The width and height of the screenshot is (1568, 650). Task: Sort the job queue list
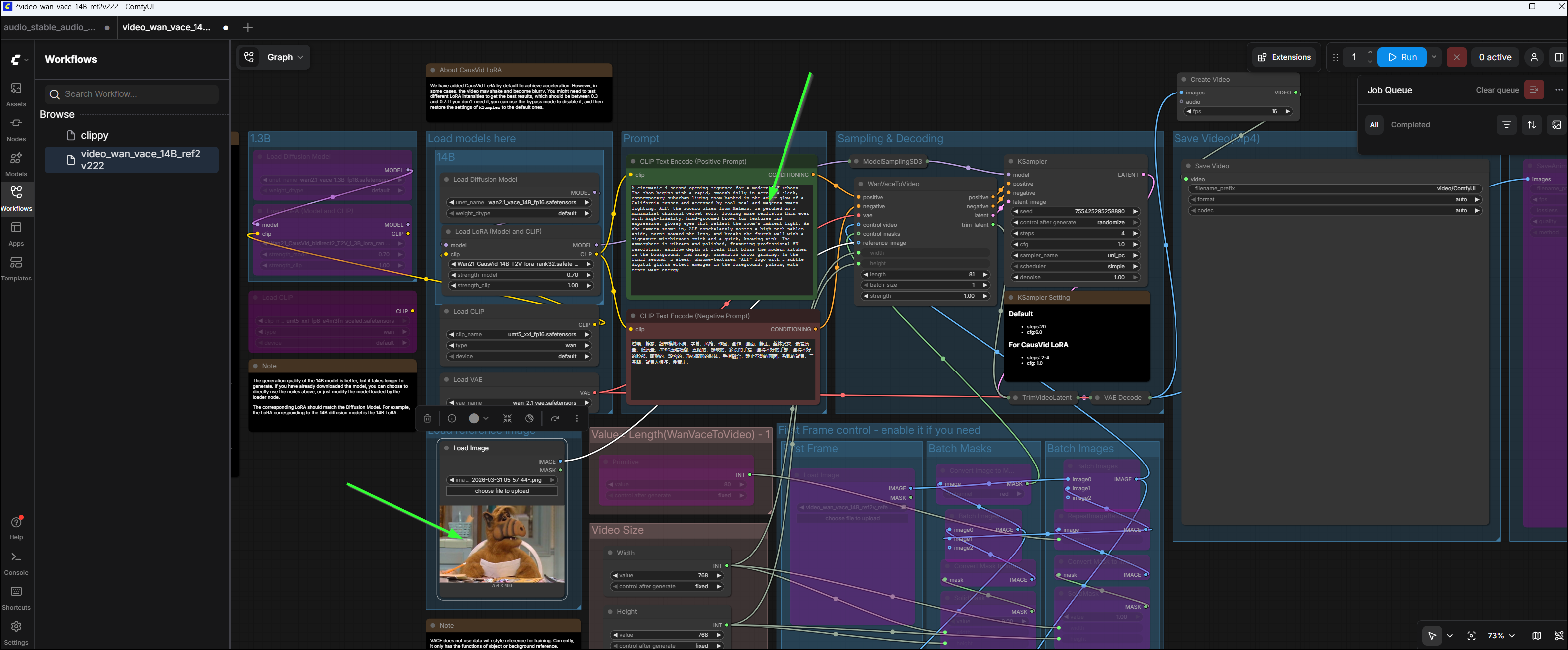pyautogui.click(x=1531, y=125)
